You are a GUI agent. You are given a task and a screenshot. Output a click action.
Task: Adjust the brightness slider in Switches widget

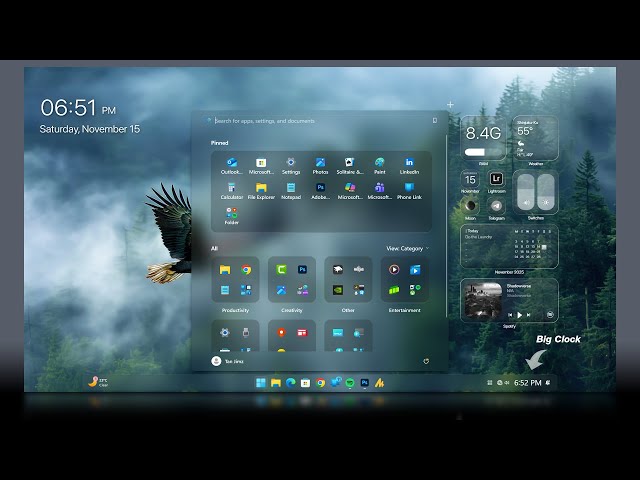[x=546, y=192]
